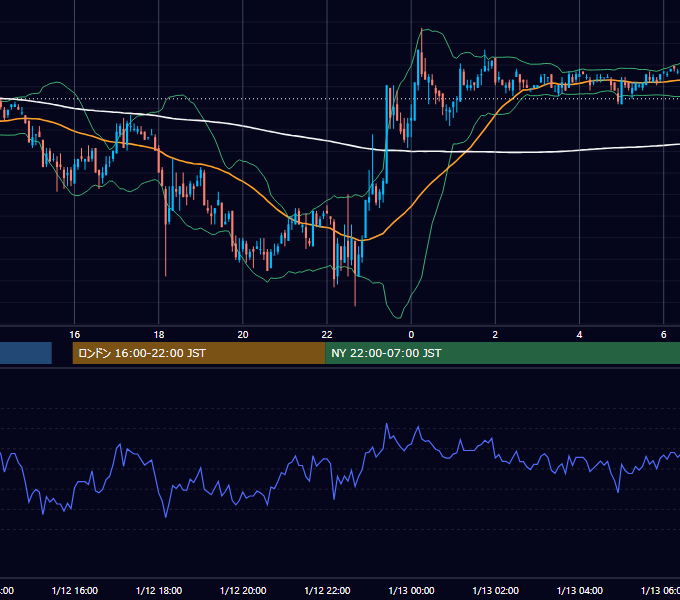This screenshot has height=600, width=680.
Task: Click the 6 hour label on price chart axis
Action: [664, 334]
